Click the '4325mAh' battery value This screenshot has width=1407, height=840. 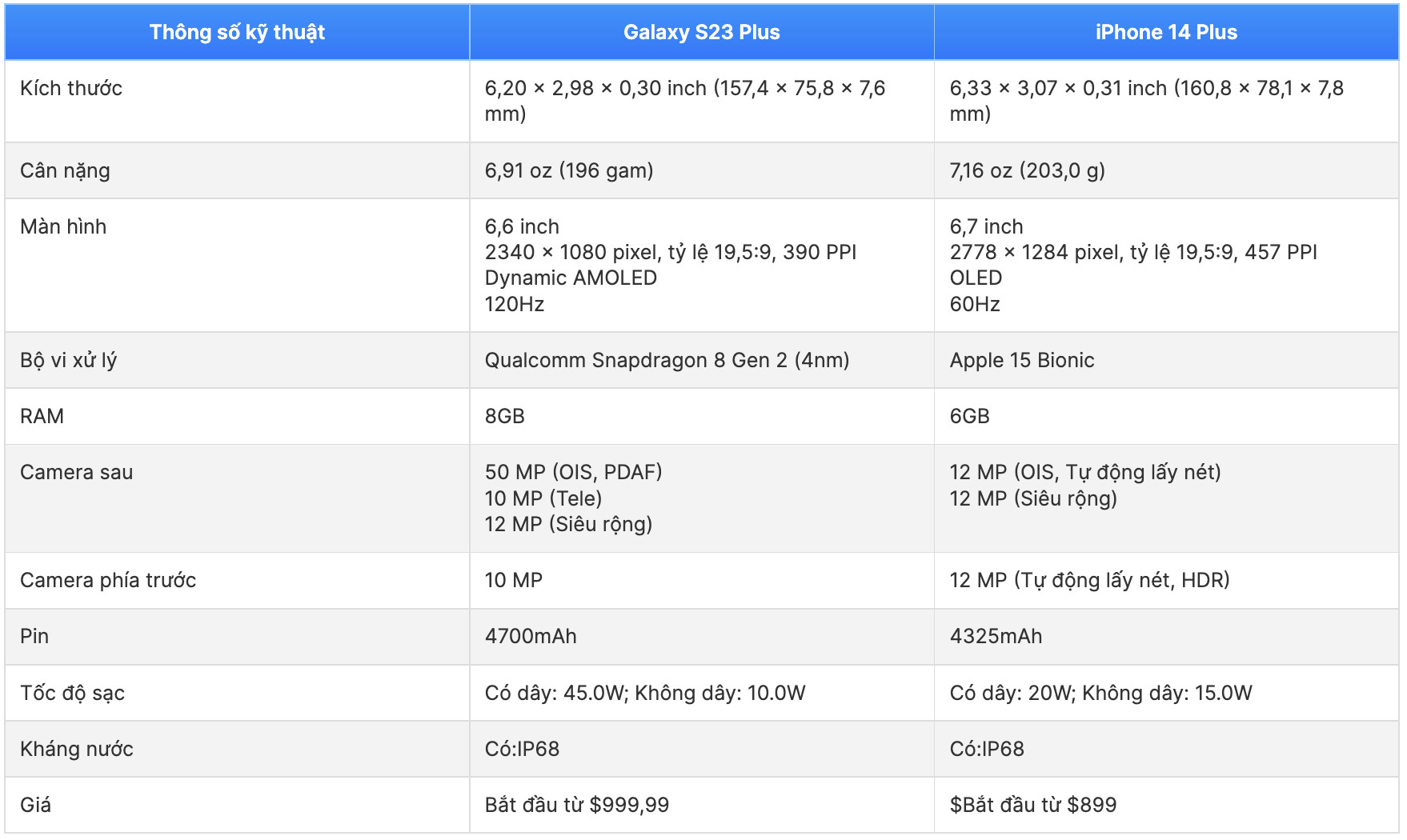(x=996, y=636)
